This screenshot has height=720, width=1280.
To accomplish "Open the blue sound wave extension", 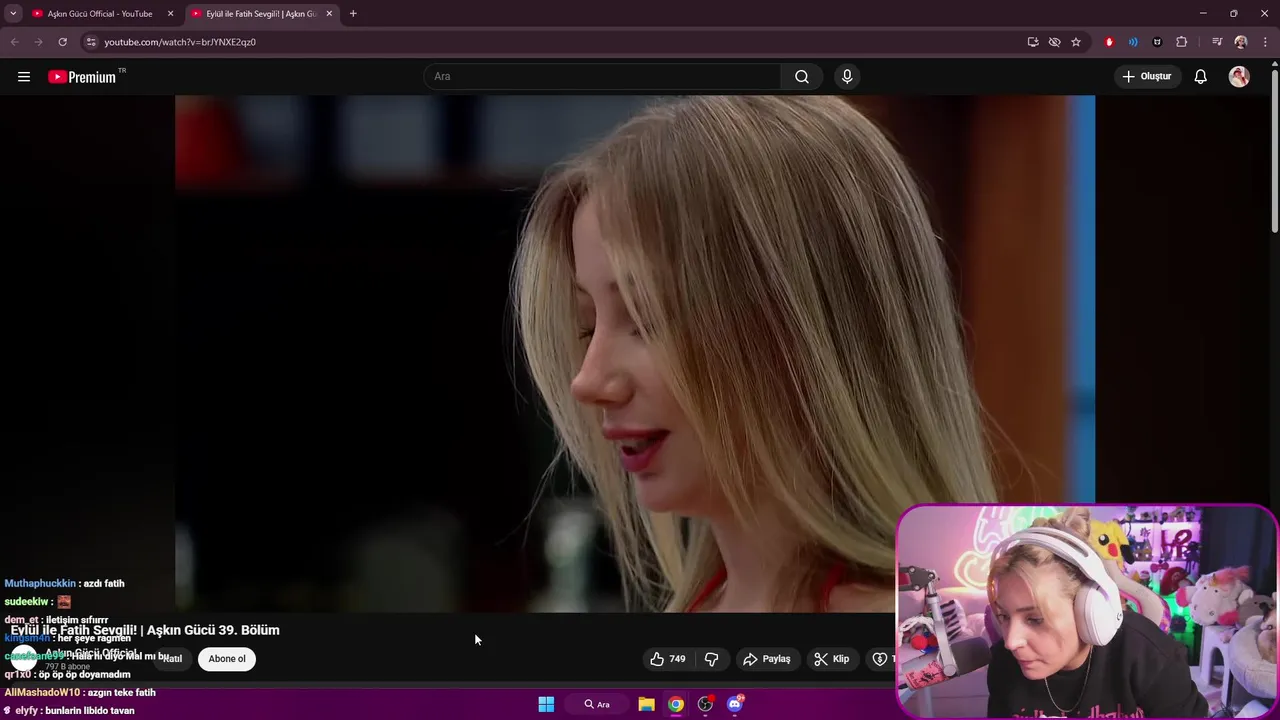I will (1133, 42).
